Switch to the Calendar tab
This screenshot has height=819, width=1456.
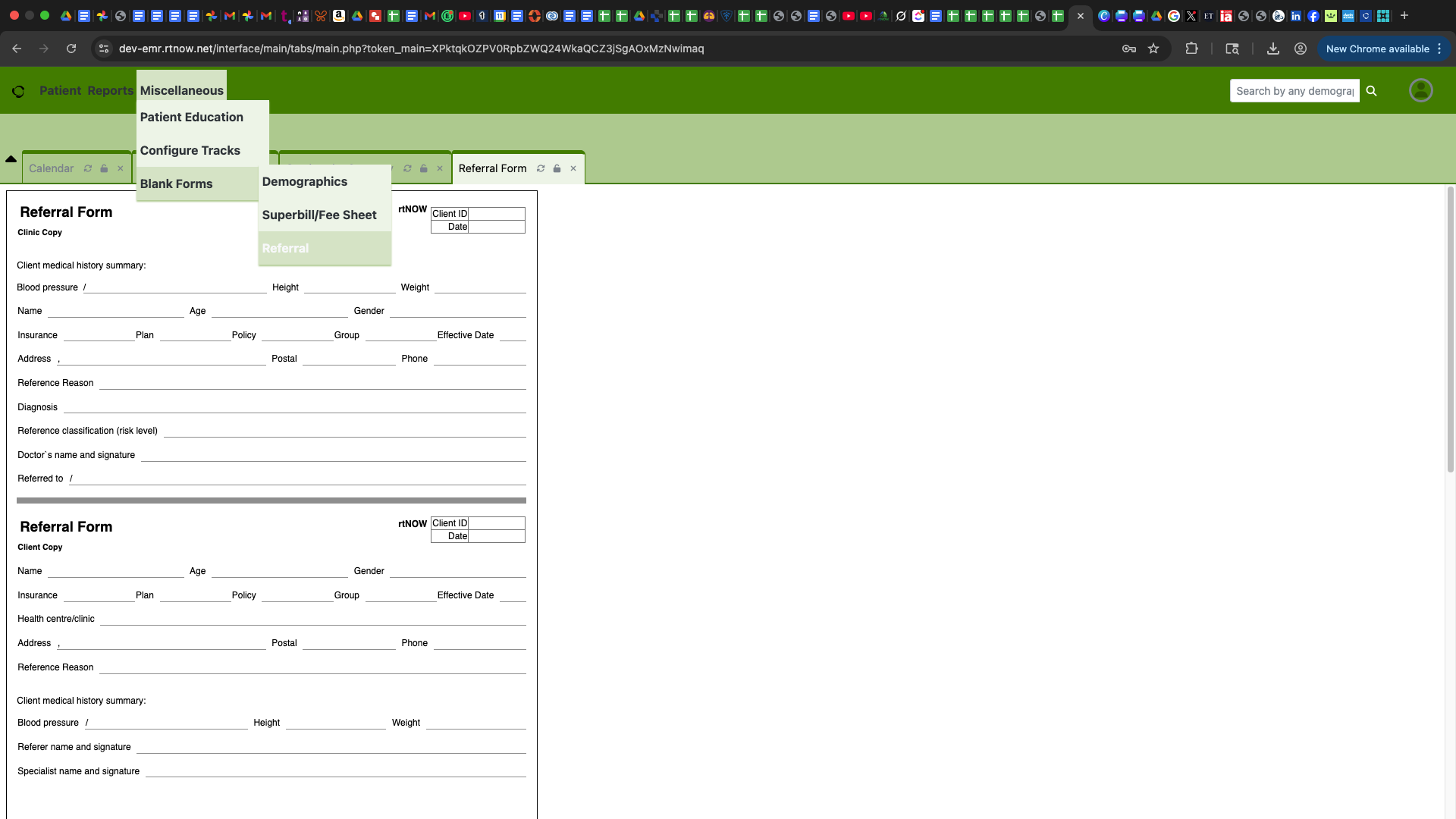pyautogui.click(x=52, y=168)
